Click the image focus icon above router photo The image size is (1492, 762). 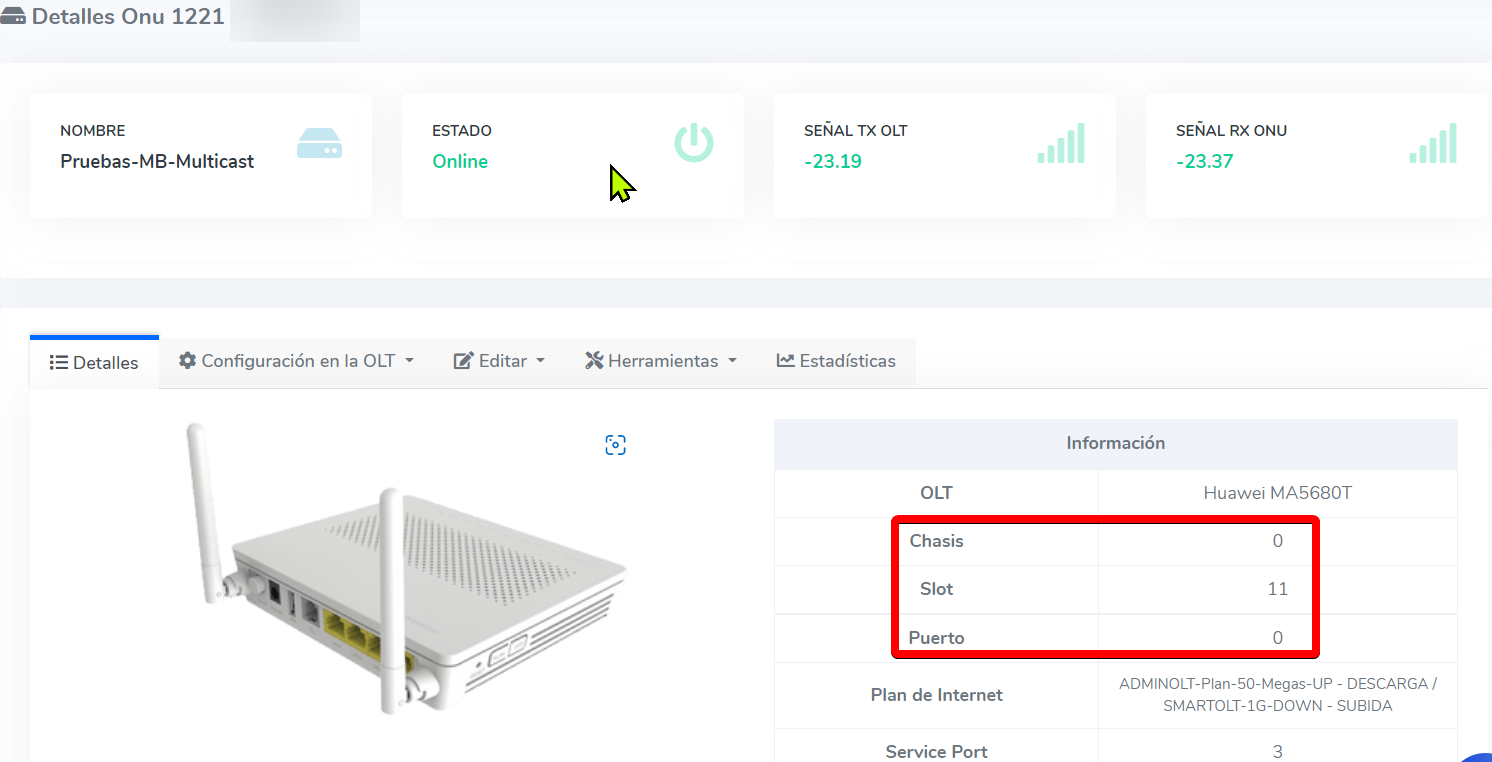pos(615,445)
